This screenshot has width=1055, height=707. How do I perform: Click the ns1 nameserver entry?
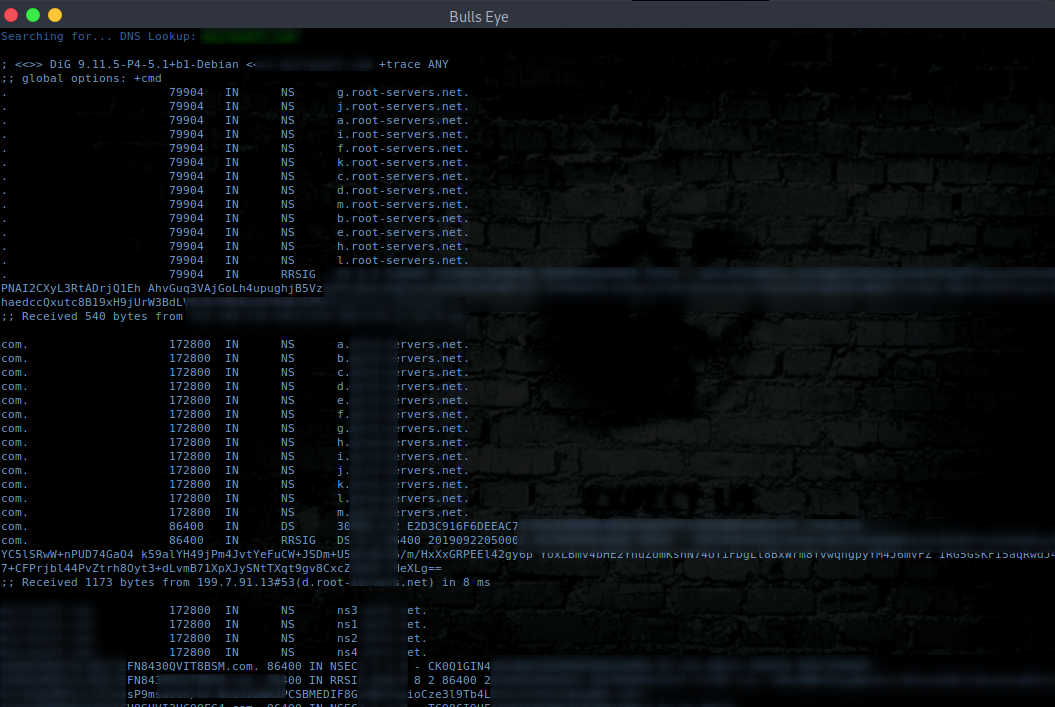click(347, 624)
